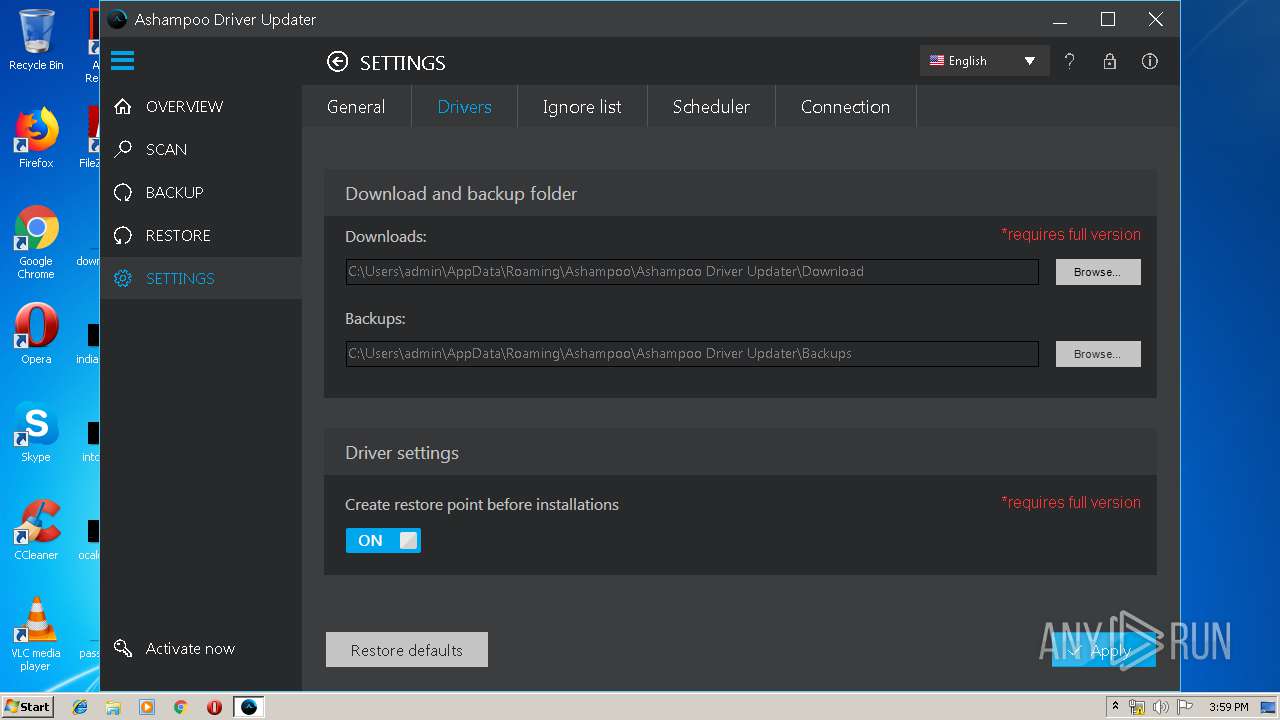Click the Overview home icon

tap(123, 106)
